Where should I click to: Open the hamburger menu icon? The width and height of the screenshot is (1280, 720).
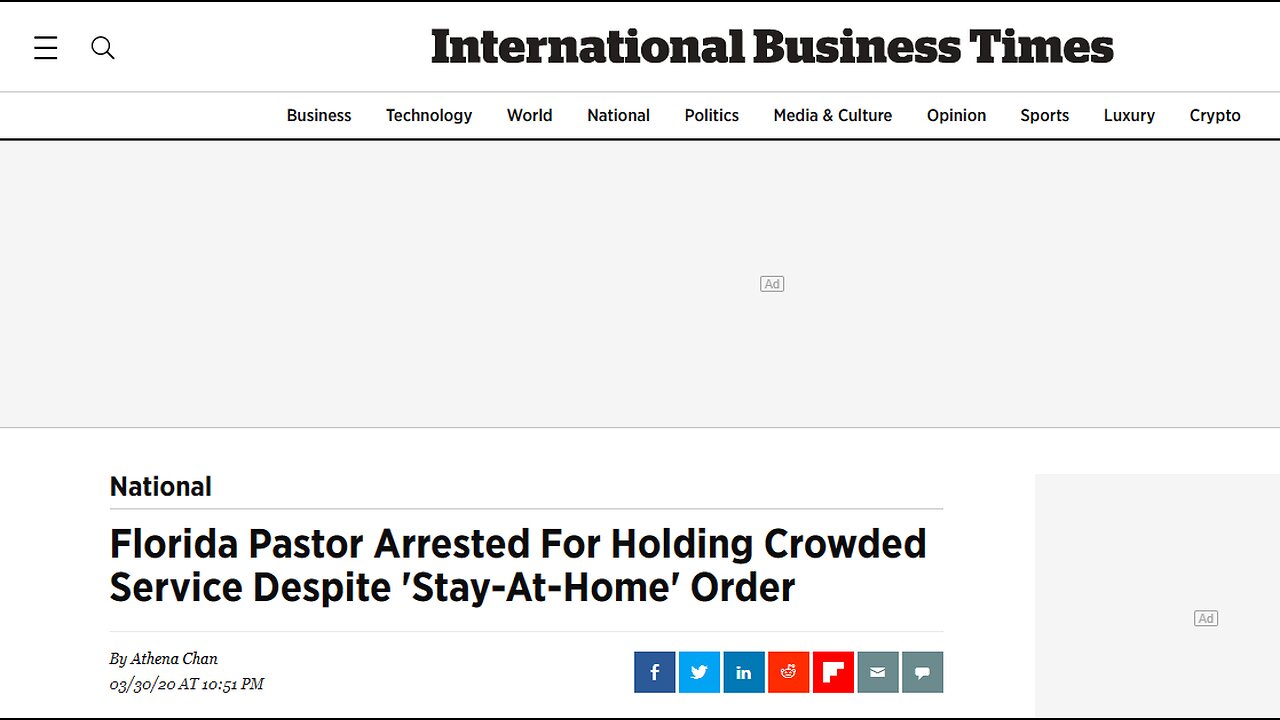tap(46, 48)
